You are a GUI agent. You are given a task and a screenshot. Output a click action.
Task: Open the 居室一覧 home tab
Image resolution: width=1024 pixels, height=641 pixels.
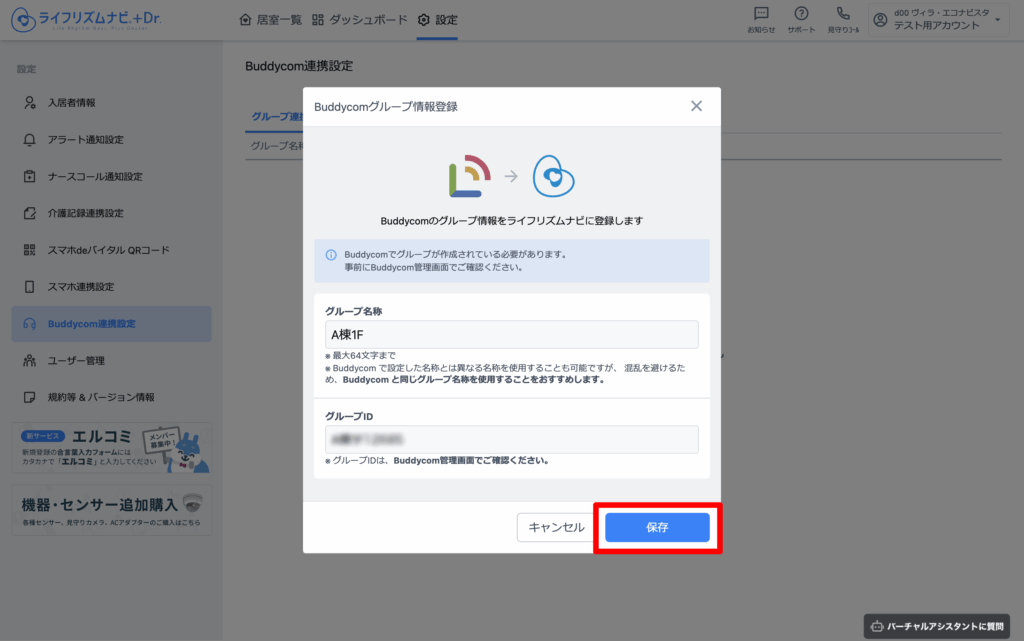270,20
